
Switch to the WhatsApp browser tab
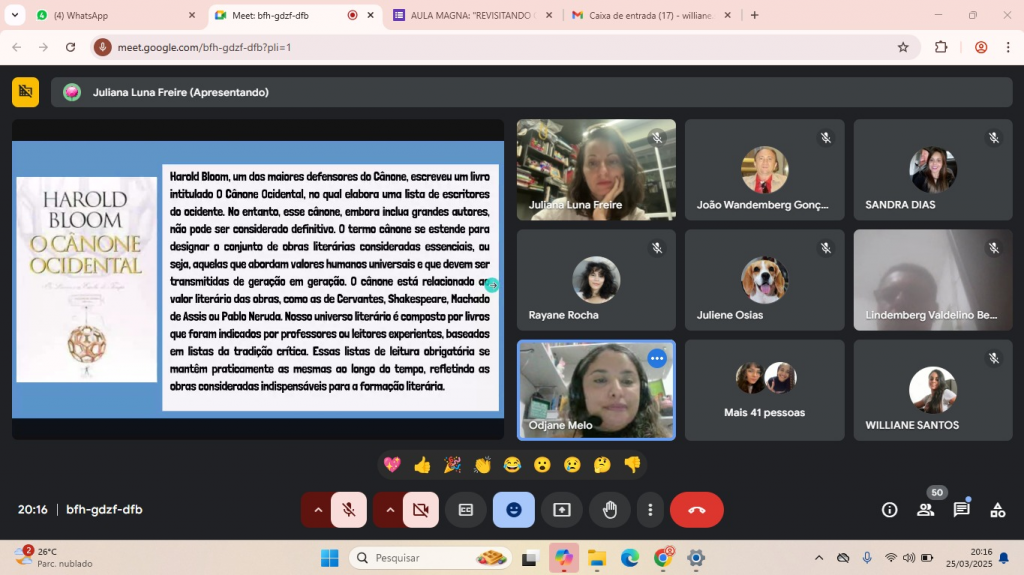tap(110, 16)
